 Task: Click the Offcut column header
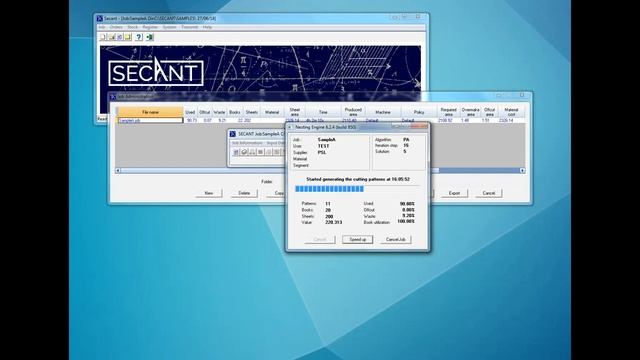[204, 112]
